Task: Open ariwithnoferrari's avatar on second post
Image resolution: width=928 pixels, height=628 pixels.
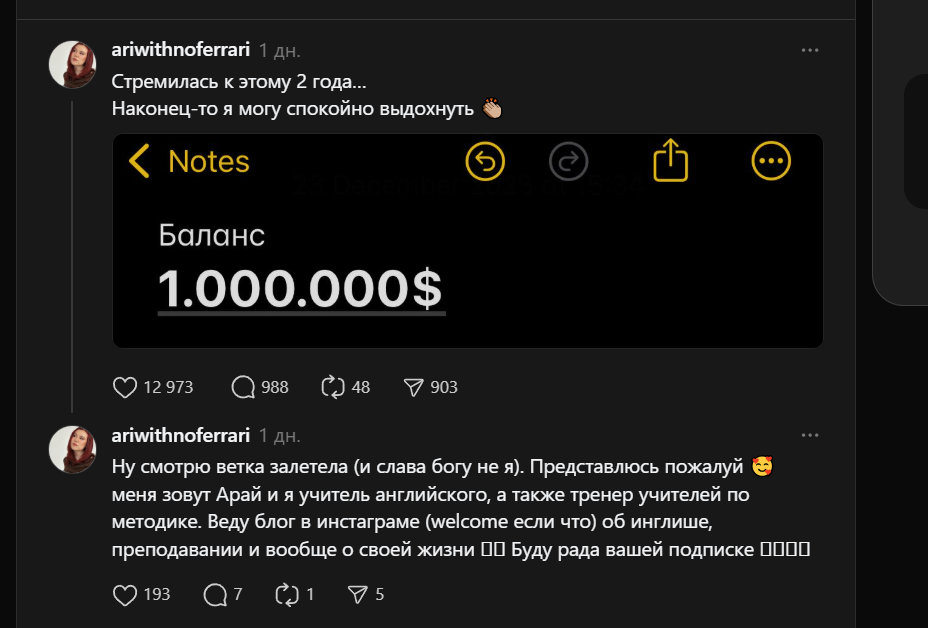Action: pyautogui.click(x=73, y=449)
